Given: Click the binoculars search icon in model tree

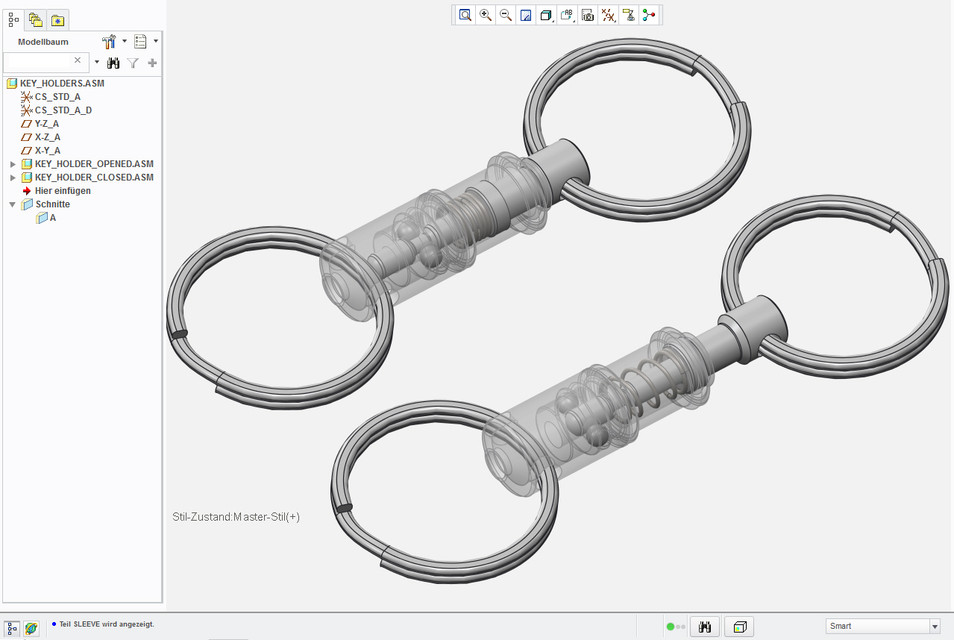Looking at the screenshot, I should pos(113,63).
